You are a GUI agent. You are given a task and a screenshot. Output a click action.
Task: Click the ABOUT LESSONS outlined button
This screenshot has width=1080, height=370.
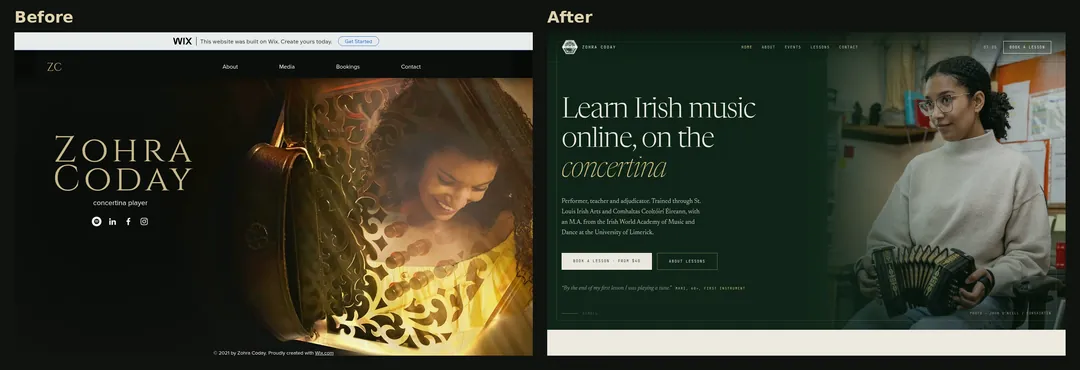coord(687,261)
